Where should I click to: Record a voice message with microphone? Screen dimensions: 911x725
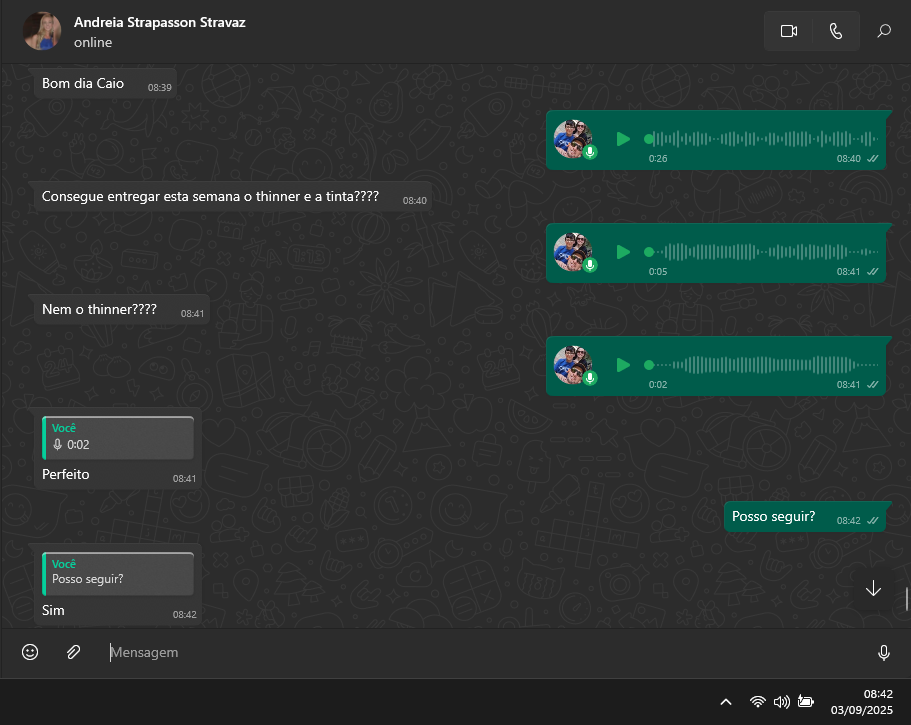coord(884,652)
